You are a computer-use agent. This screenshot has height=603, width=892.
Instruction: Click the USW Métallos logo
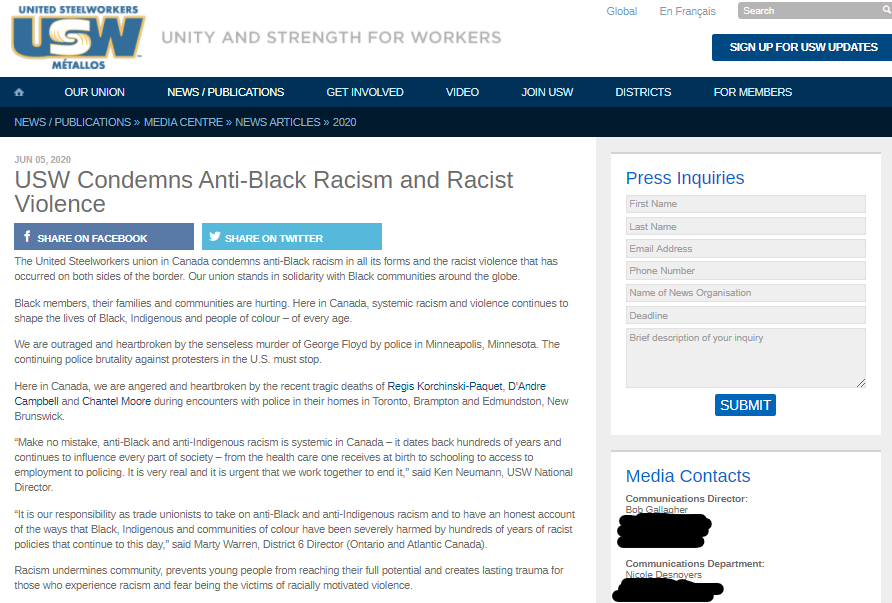(78, 38)
